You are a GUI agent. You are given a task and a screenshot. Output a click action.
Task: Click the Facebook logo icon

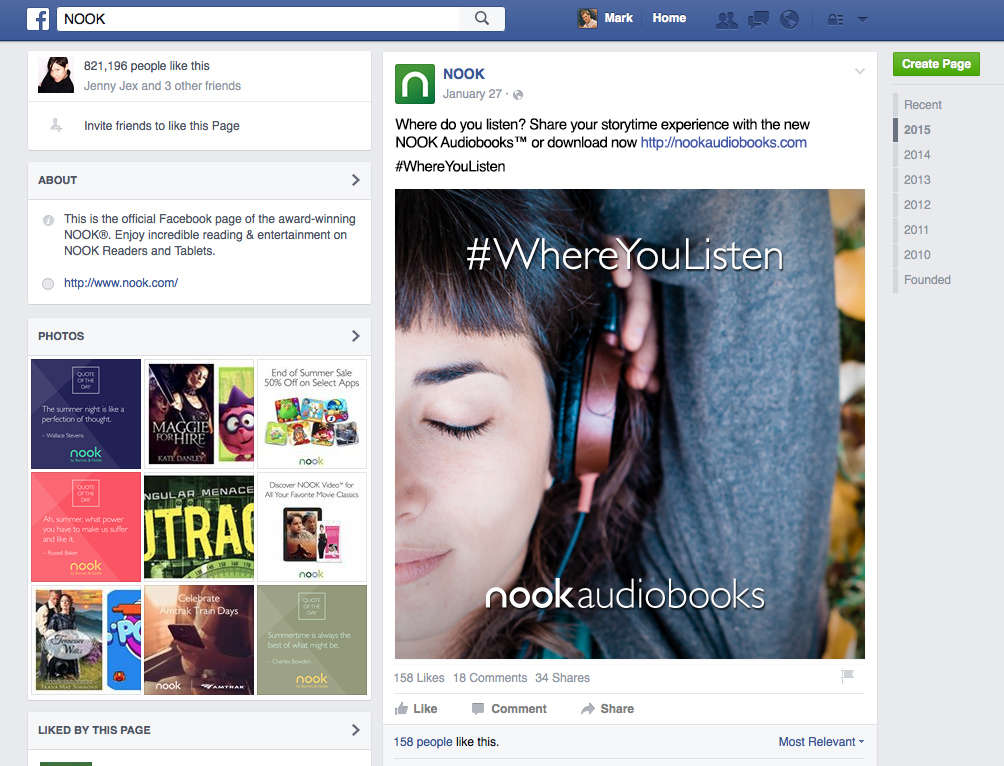38,19
